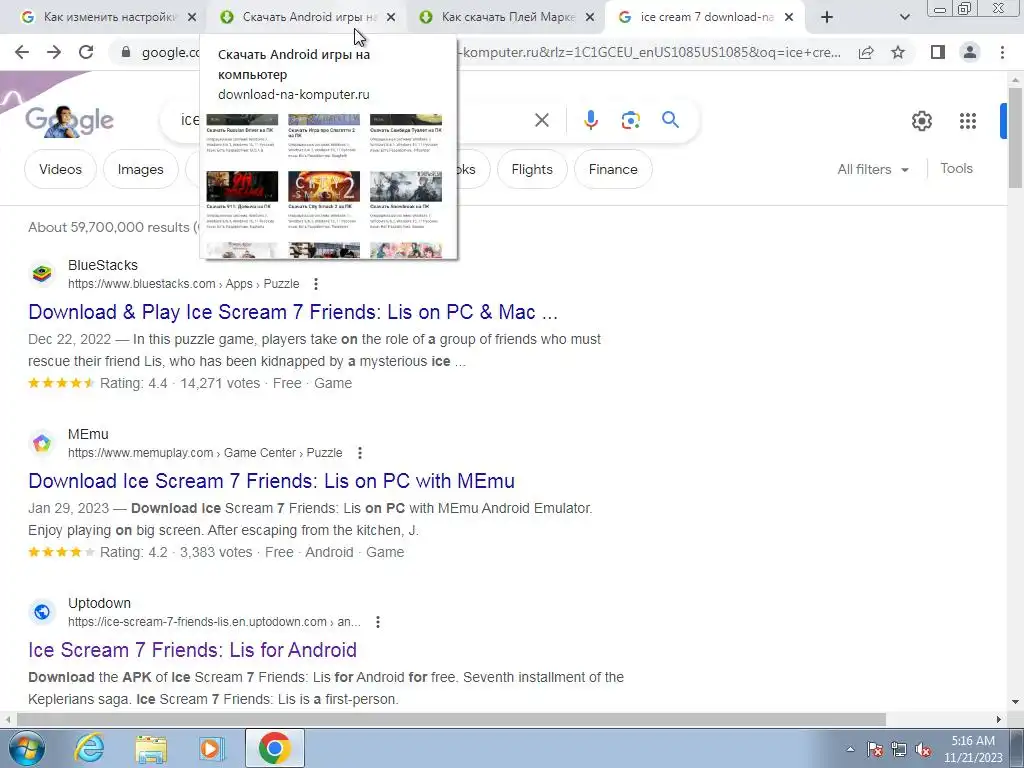Screen dimensions: 1024x768
Task: Click the tab preview thumbnail of download-na-komputer.ru
Action: click(x=328, y=185)
